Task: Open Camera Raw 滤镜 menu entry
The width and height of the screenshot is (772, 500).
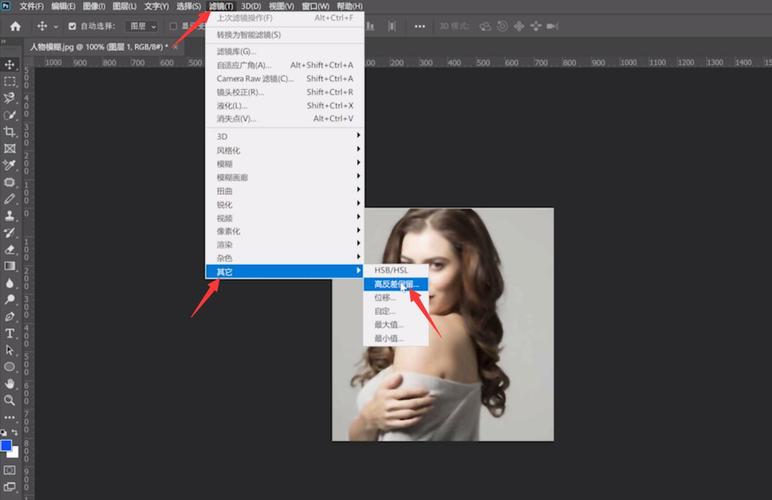Action: coord(255,78)
